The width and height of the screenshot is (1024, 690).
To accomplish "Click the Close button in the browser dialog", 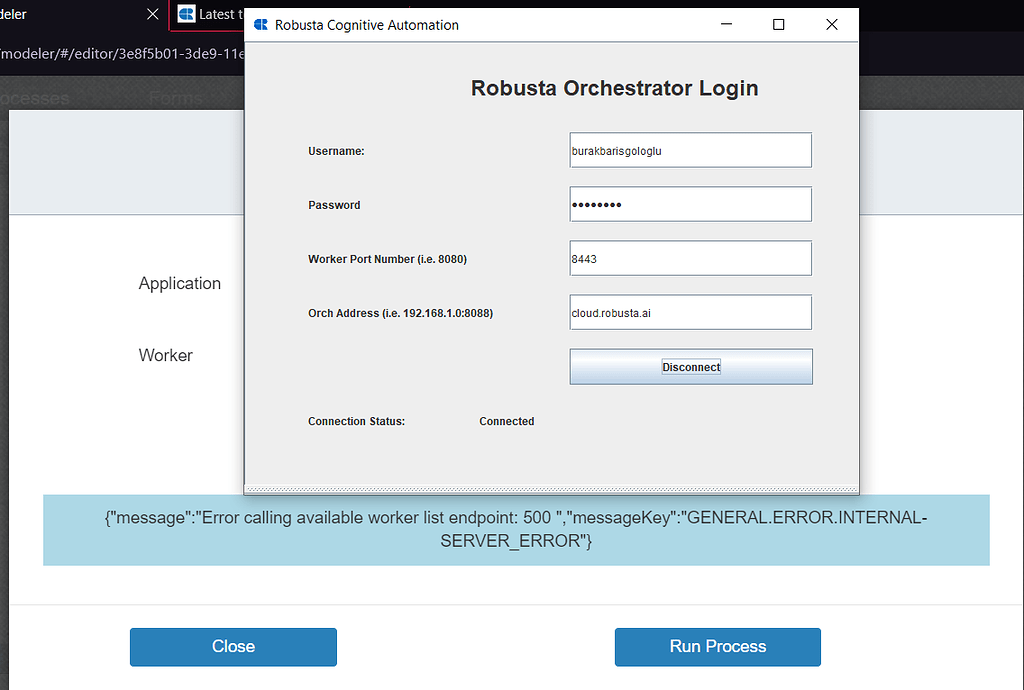I will 233,647.
